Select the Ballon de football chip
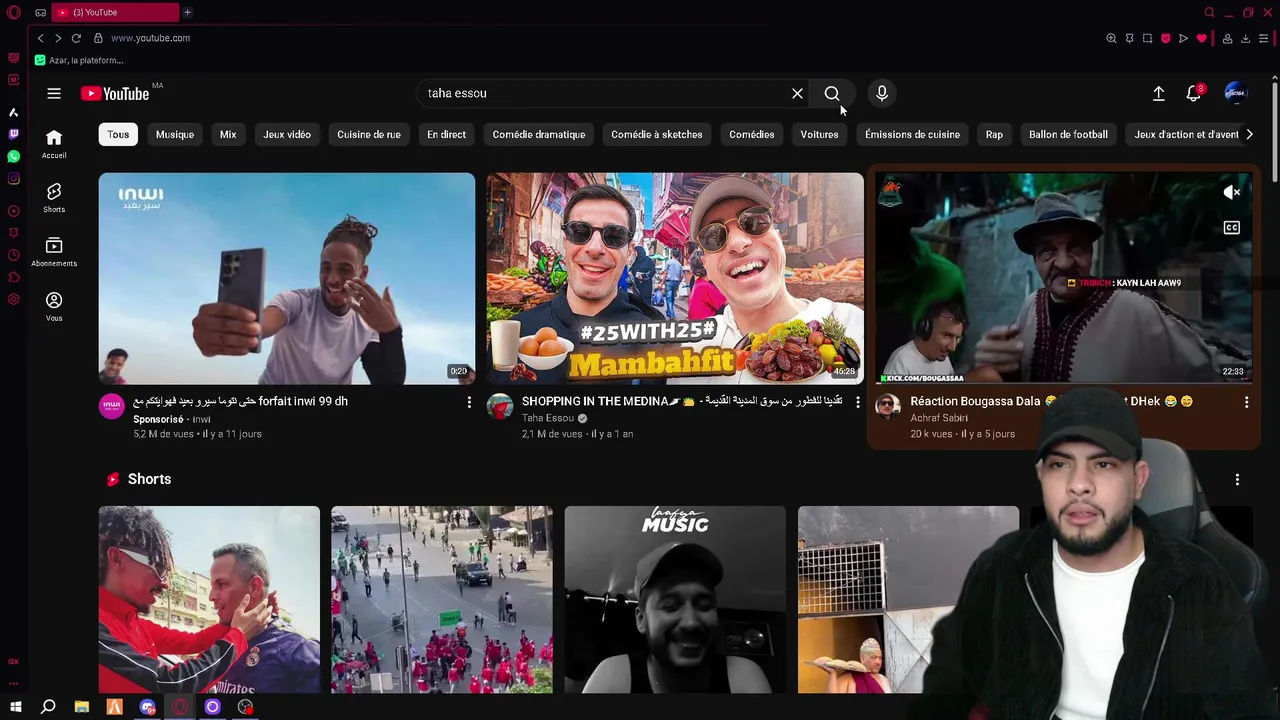1280x720 pixels. pyautogui.click(x=1068, y=134)
